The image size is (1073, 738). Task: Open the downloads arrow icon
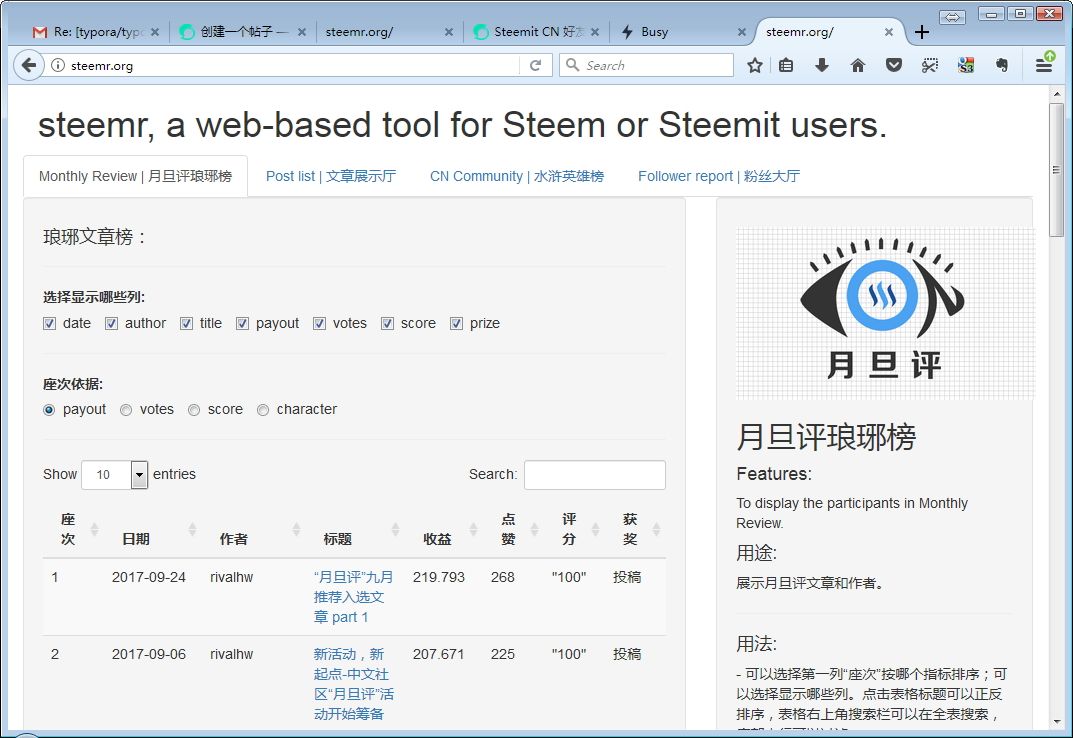pyautogui.click(x=822, y=65)
